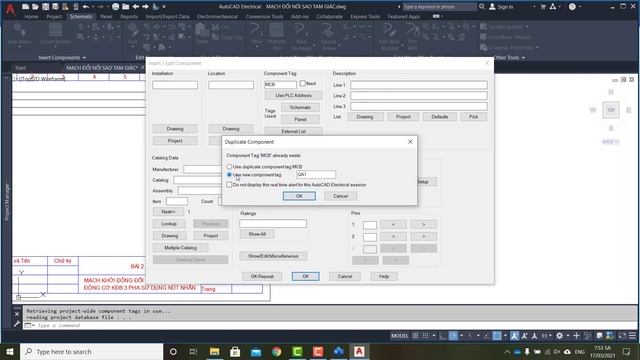Open the workspace gear dropdown arrow in status bar
This screenshot has height=360, width=640.
pos(568,336)
